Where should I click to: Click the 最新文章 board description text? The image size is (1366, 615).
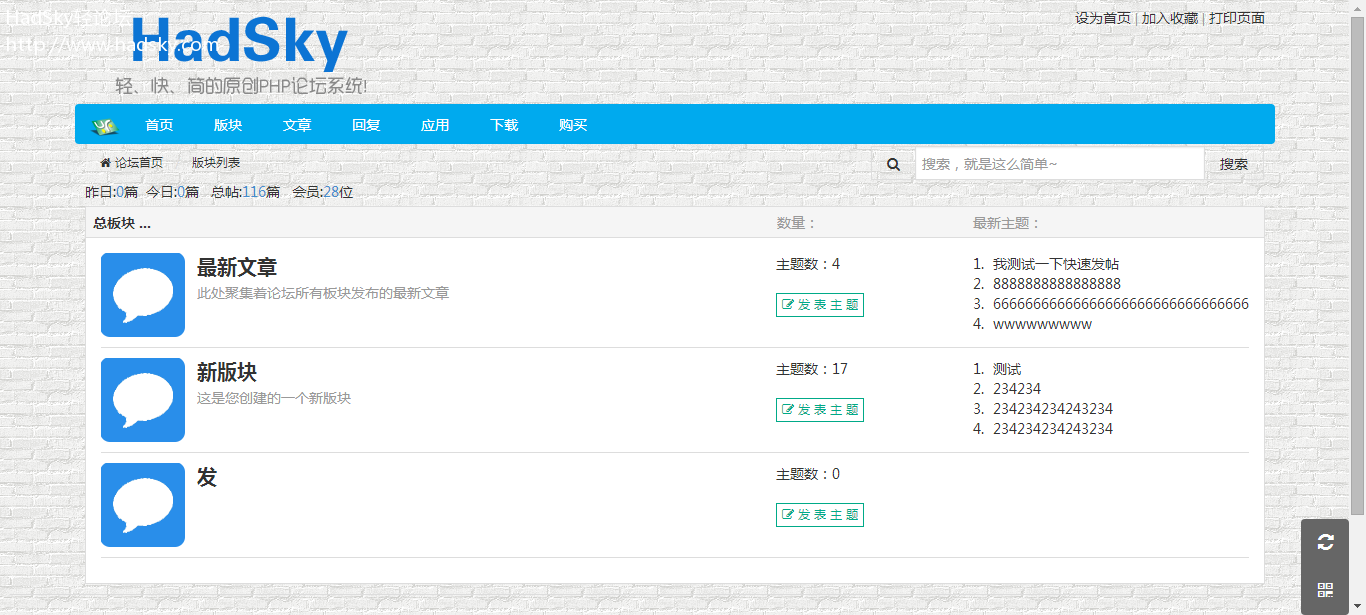(x=323, y=293)
